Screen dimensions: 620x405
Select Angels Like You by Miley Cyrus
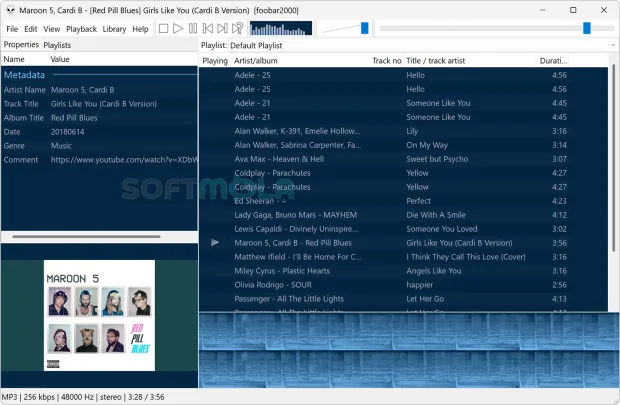coord(403,271)
